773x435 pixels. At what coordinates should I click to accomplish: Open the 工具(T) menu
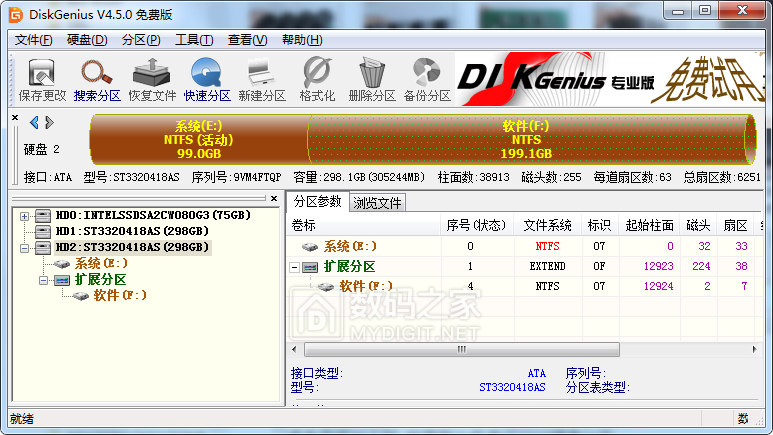pyautogui.click(x=194, y=40)
